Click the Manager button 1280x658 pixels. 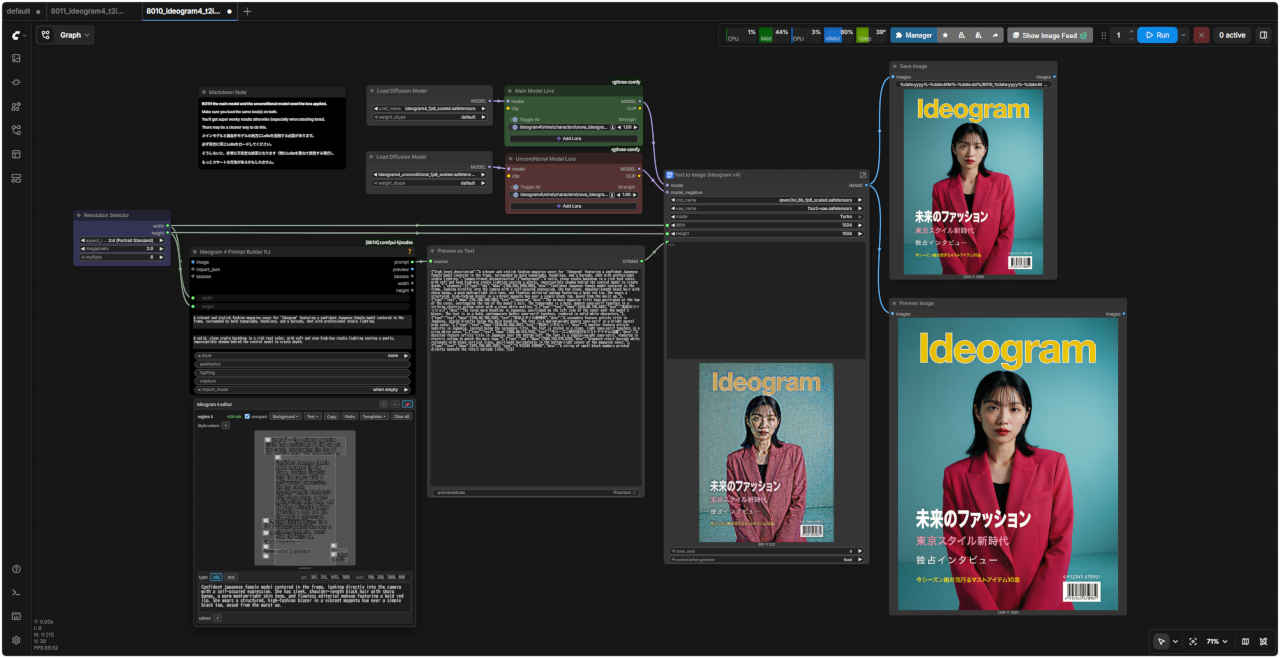914,35
